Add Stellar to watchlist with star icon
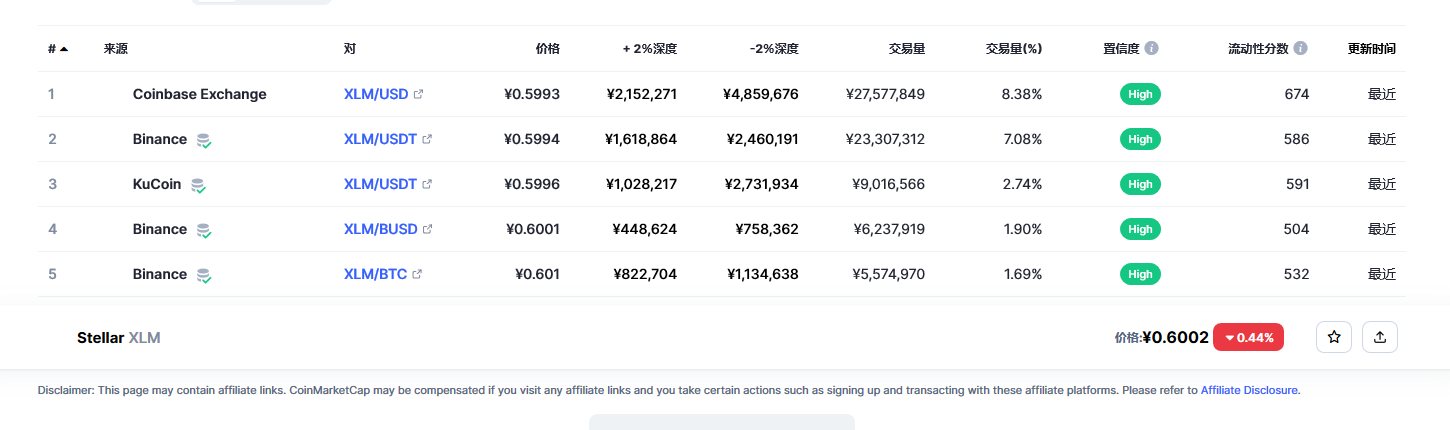 [1334, 338]
